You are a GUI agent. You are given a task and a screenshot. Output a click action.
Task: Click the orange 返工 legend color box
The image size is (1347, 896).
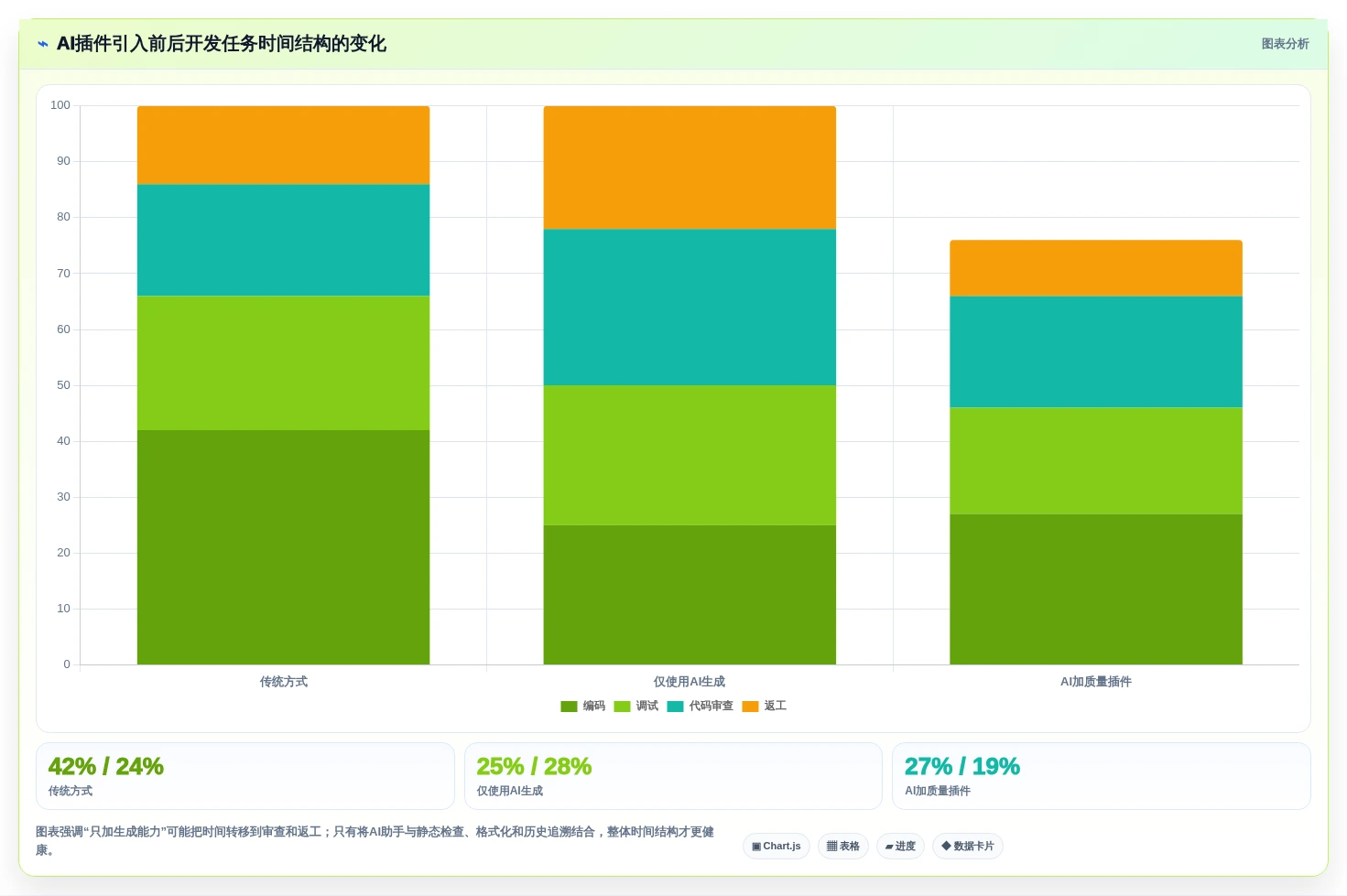tap(750, 707)
